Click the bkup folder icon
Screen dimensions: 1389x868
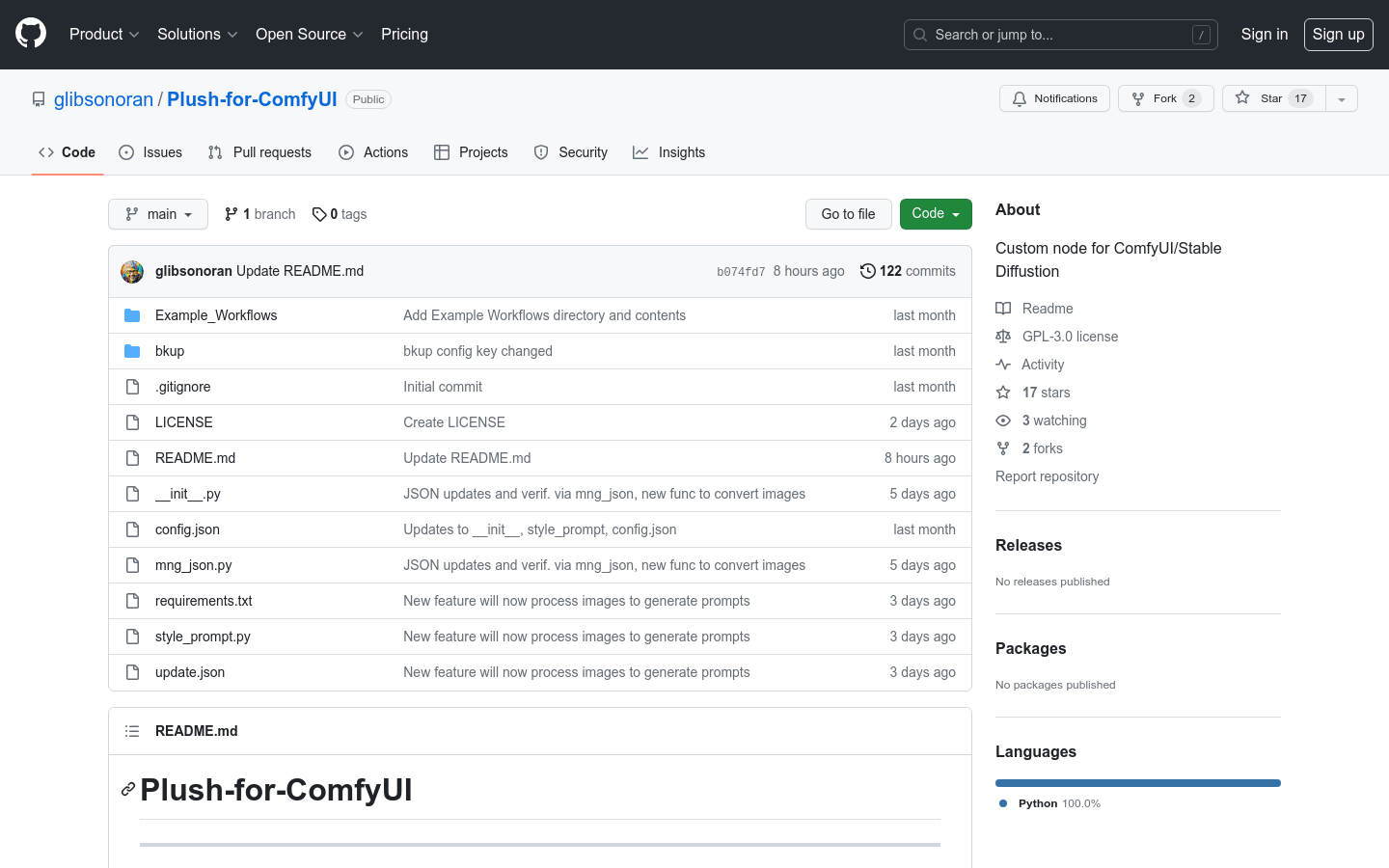[x=132, y=351]
